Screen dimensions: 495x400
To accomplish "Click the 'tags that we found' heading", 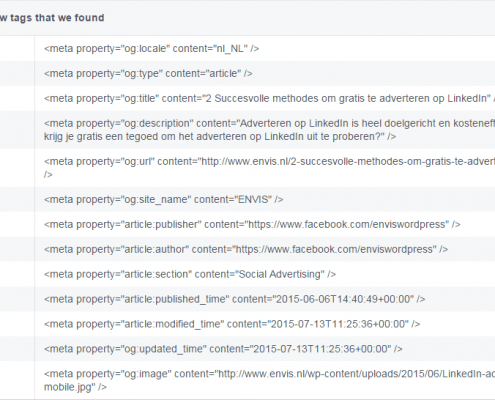I will pyautogui.click(x=57, y=18).
